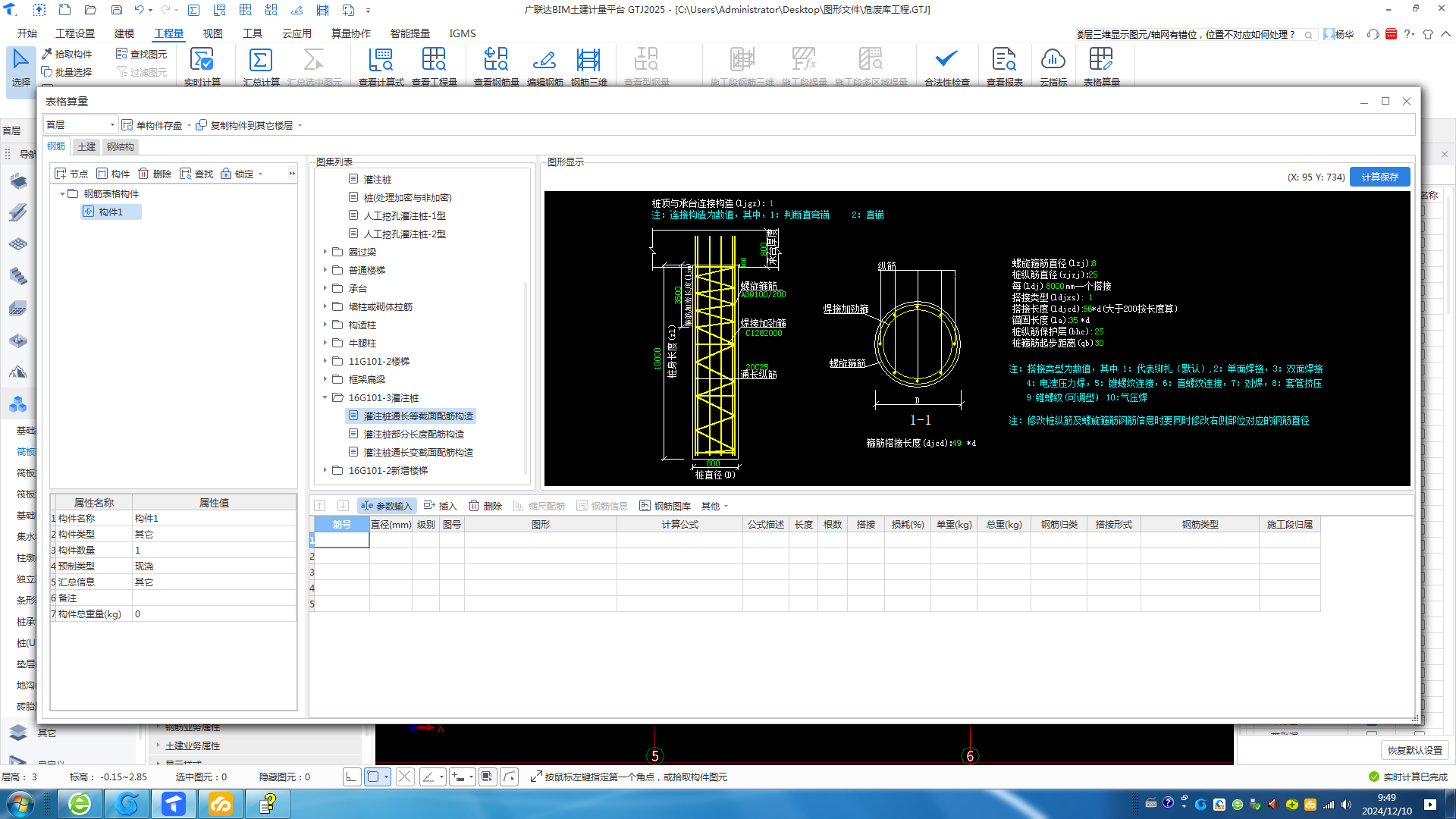The height and width of the screenshot is (819, 1456).
Task: Expand 16G101-2新增楼梯 folder
Action: (x=325, y=470)
